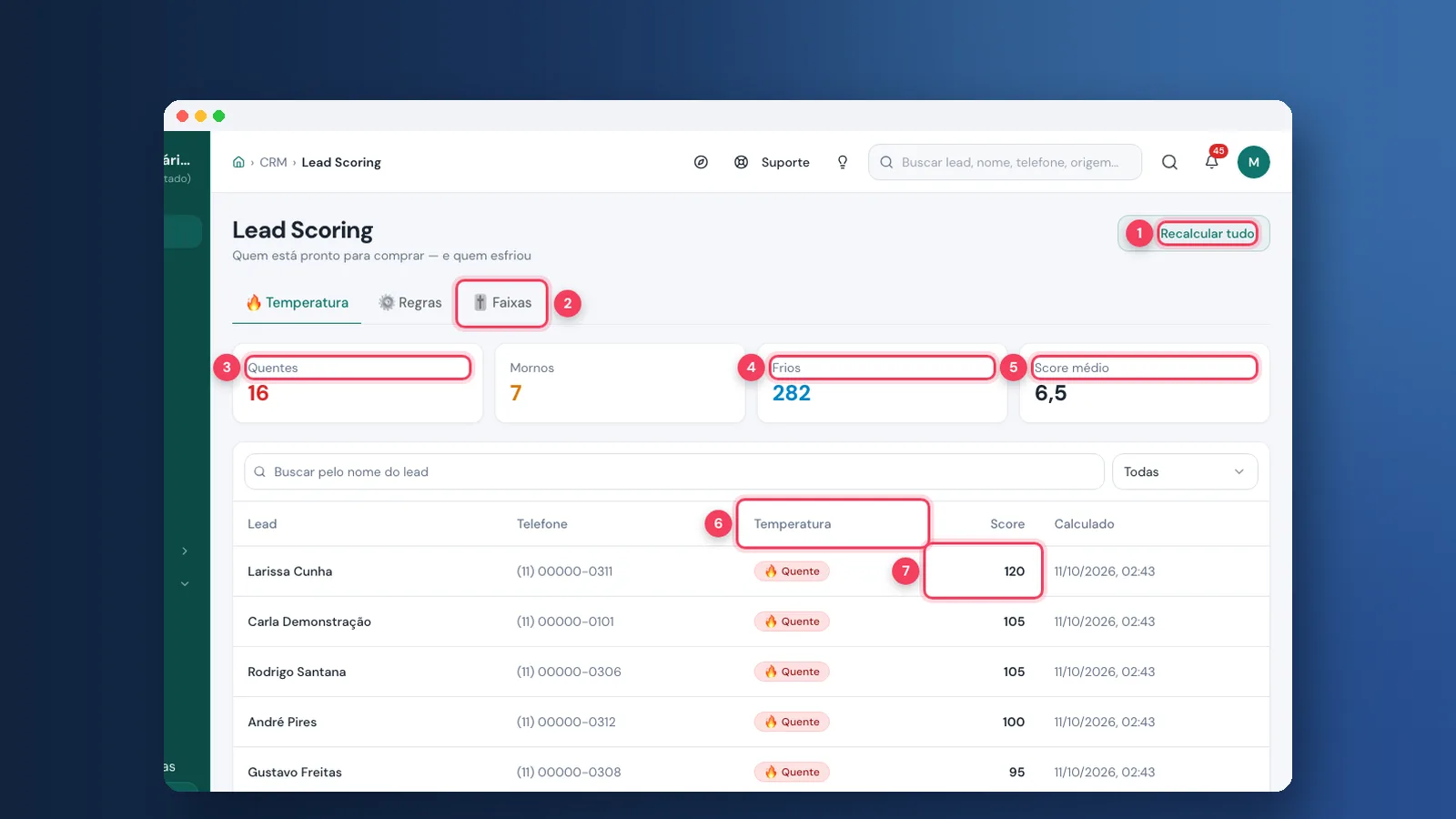The image size is (1456, 819).
Task: Click score 120 in Larissa Cunha row
Action: click(1014, 571)
